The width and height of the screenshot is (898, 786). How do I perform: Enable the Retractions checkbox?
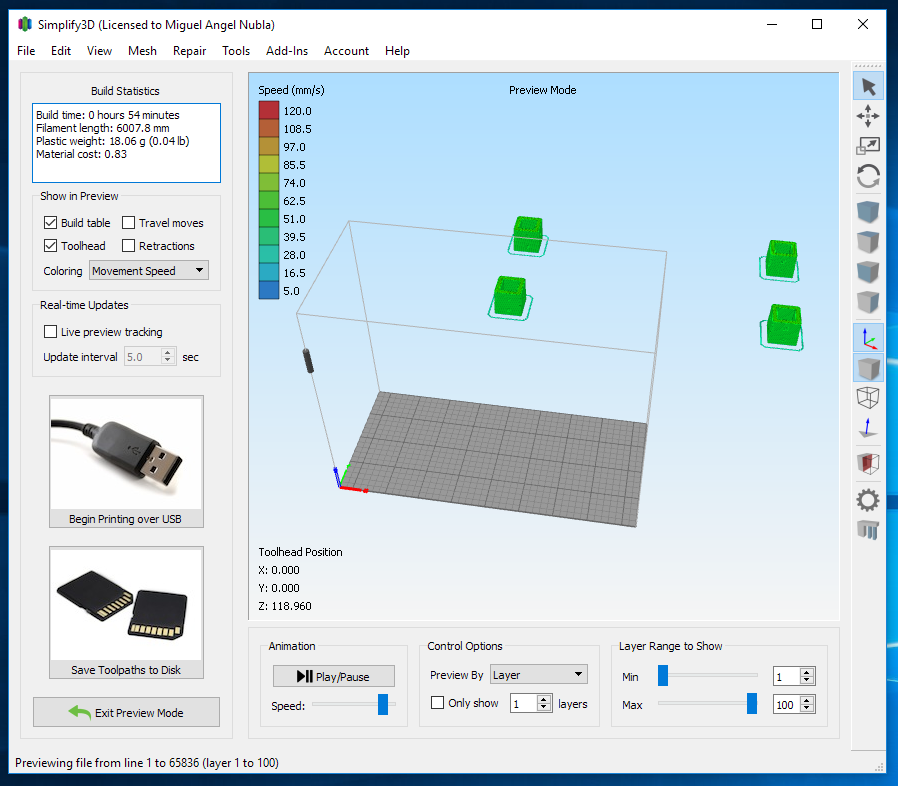tap(128, 245)
